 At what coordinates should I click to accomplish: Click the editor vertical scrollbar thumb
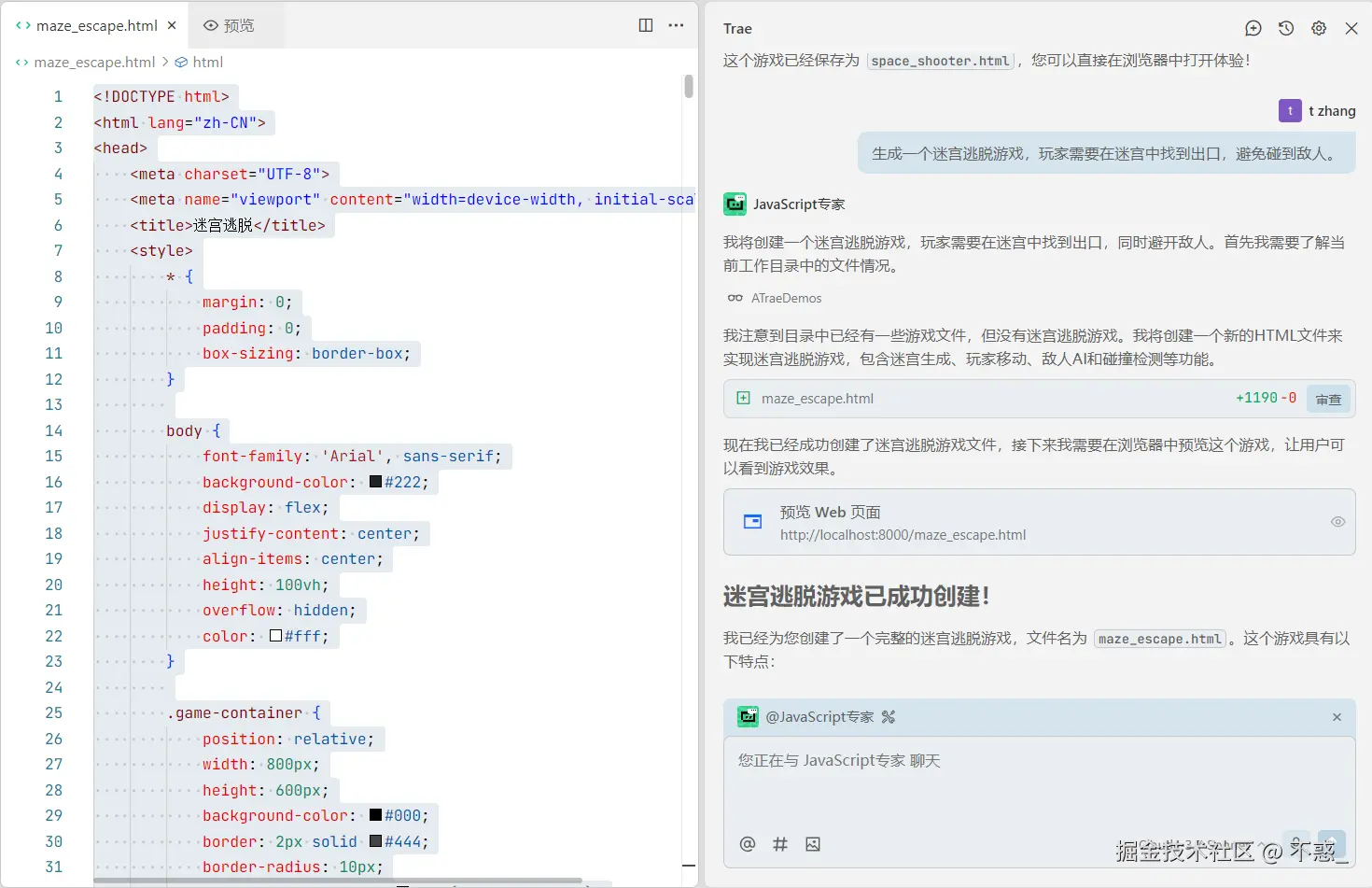[689, 86]
